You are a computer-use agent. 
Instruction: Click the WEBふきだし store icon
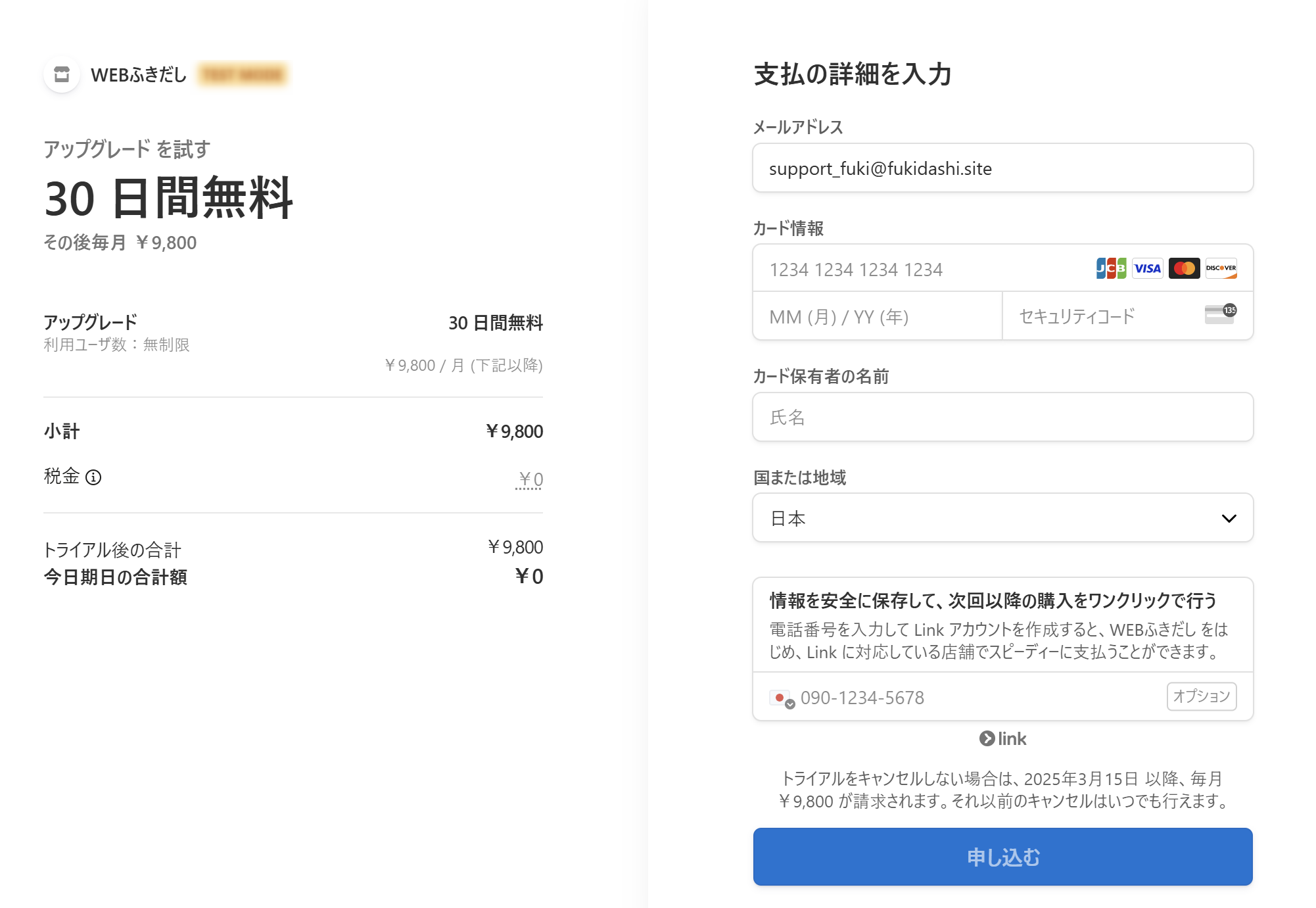tap(62, 74)
